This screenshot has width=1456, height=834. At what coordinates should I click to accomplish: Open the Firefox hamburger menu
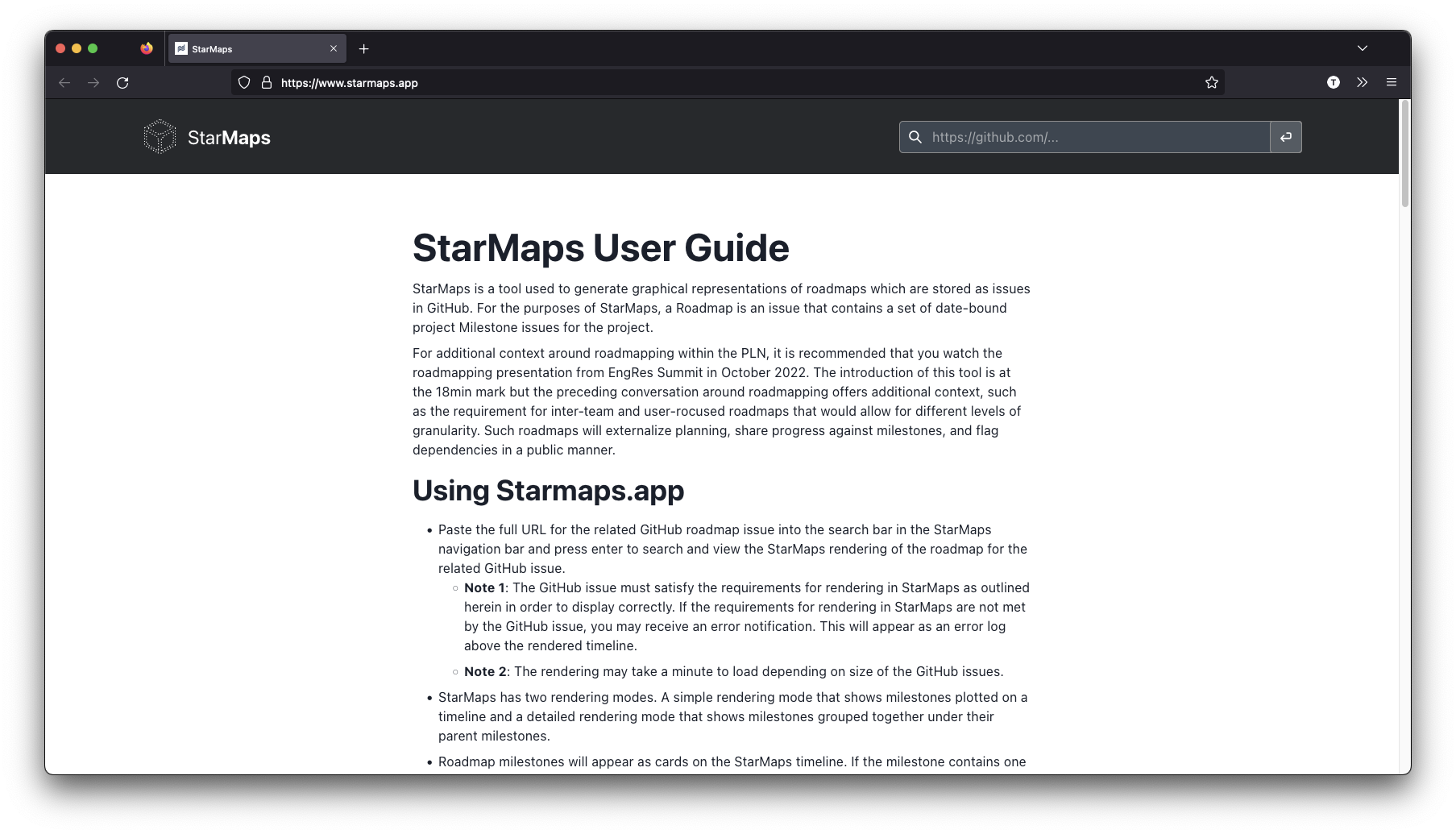click(x=1391, y=82)
